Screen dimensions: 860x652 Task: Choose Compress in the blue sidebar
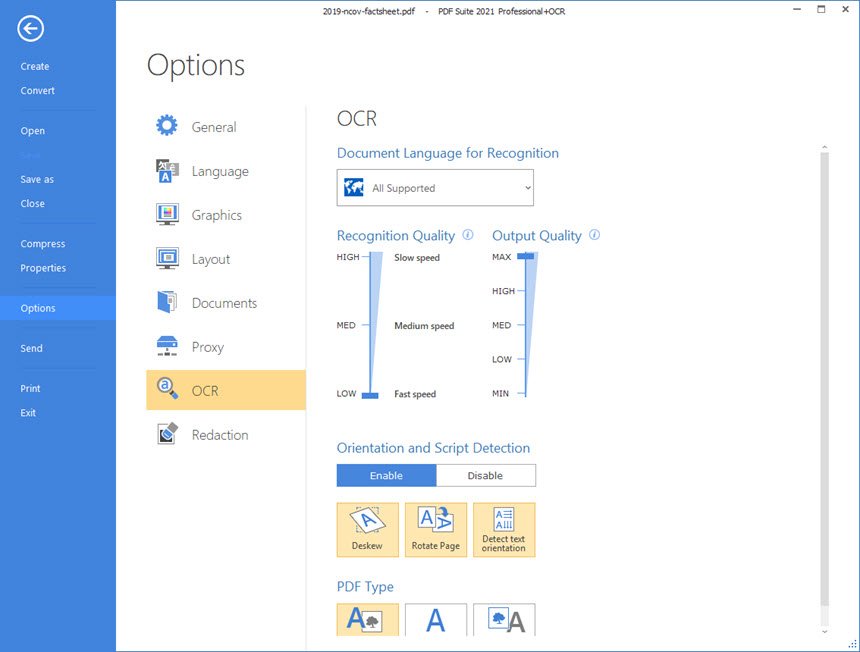click(43, 243)
